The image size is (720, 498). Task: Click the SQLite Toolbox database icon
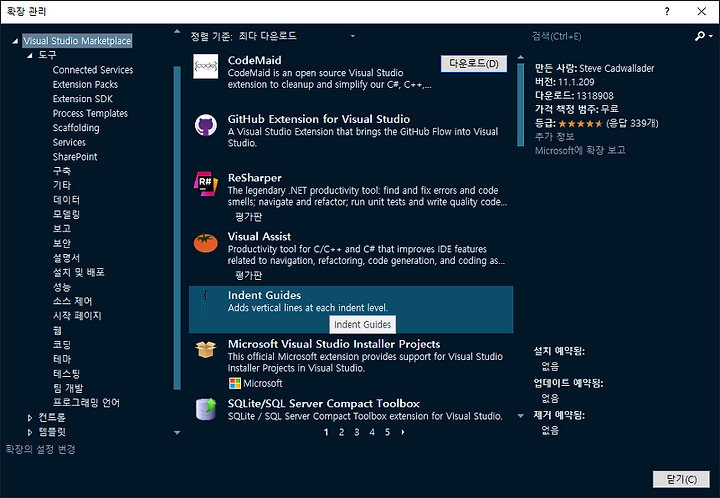(x=206, y=409)
